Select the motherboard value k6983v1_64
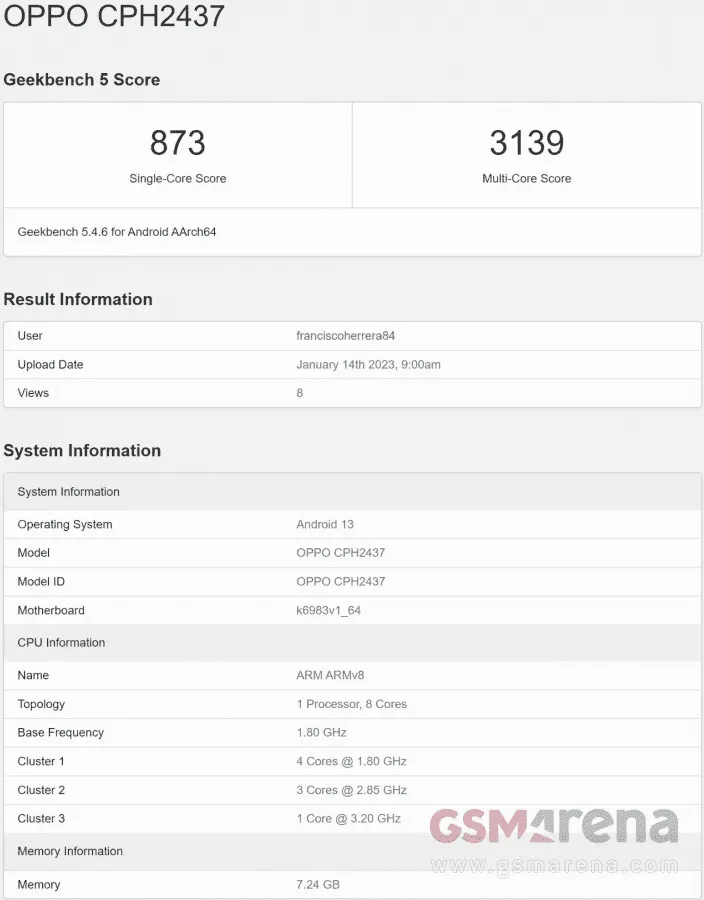Screen dimensions: 704x900 (328, 610)
